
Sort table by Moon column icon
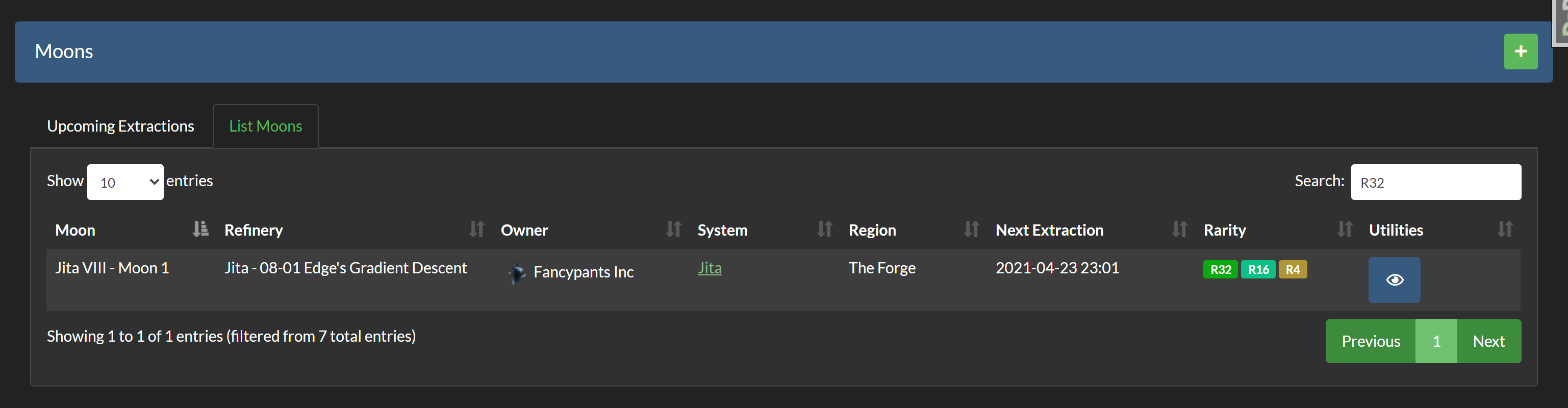tap(200, 229)
